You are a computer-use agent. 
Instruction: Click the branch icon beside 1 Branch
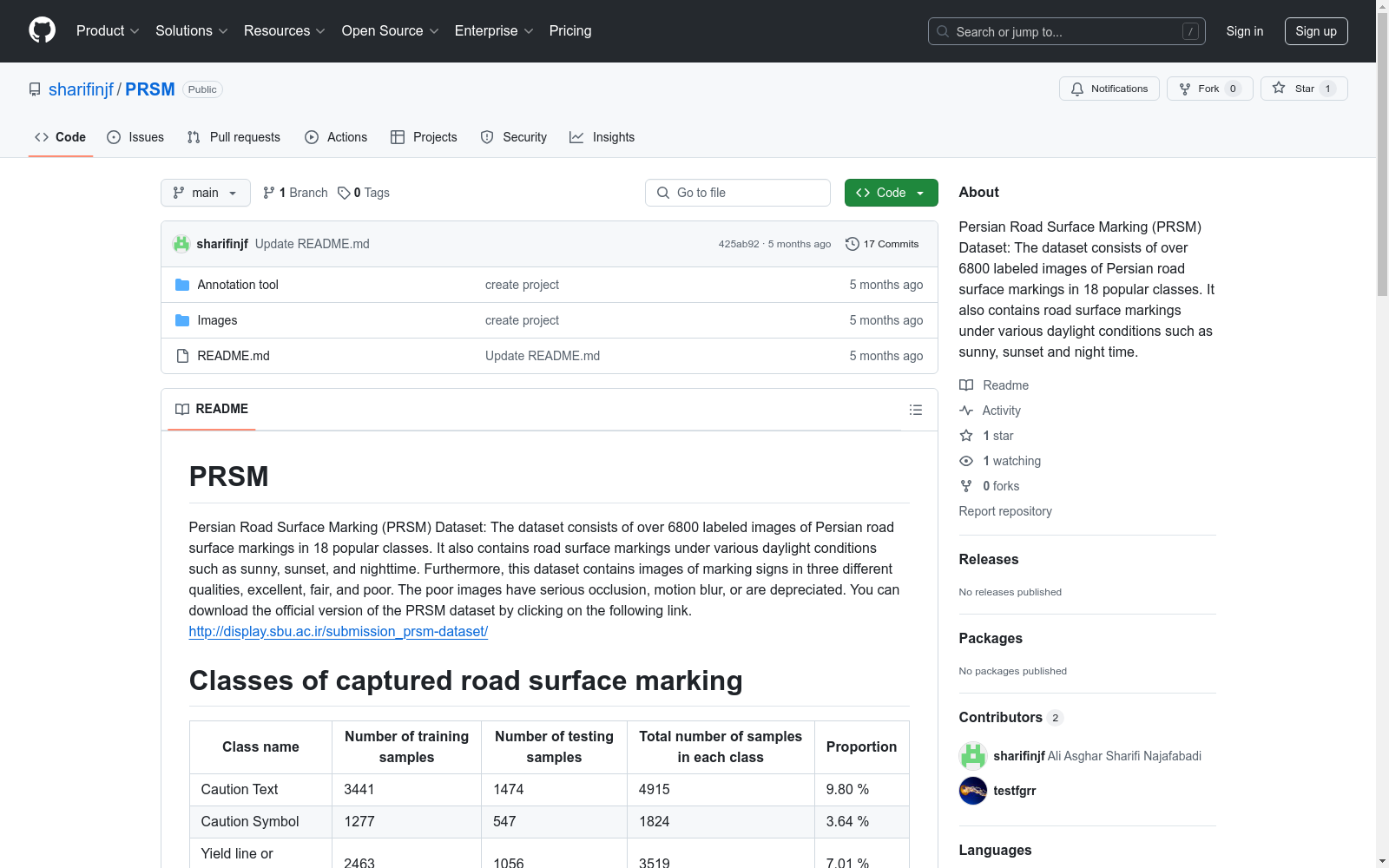coord(269,193)
